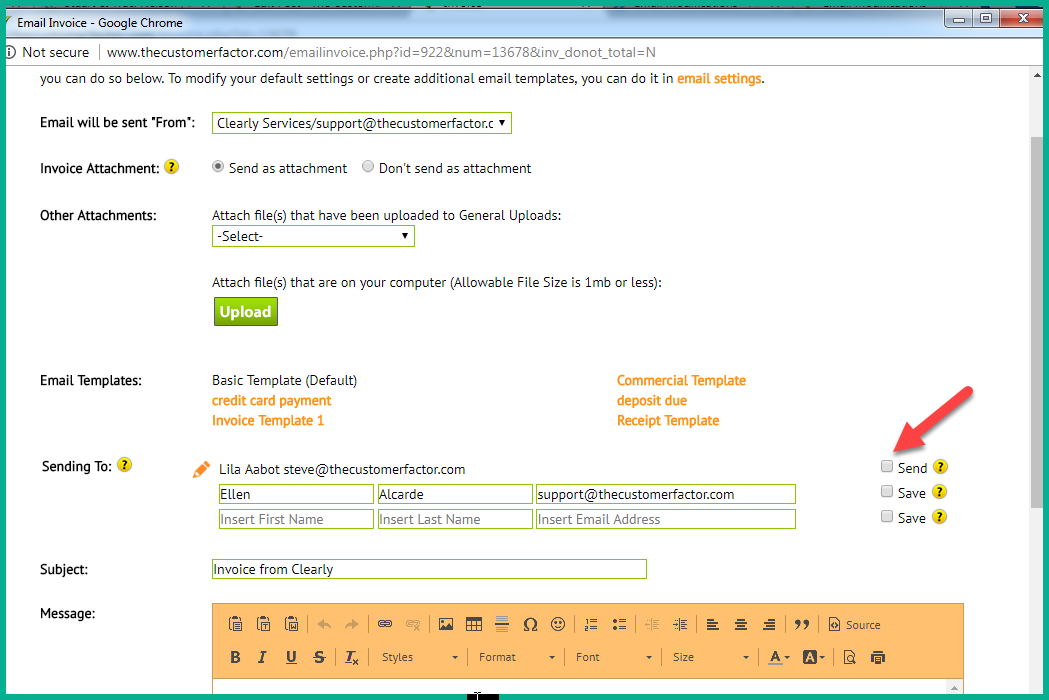This screenshot has width=1049, height=700.
Task: Choose the Commercial Template
Action: click(x=681, y=380)
